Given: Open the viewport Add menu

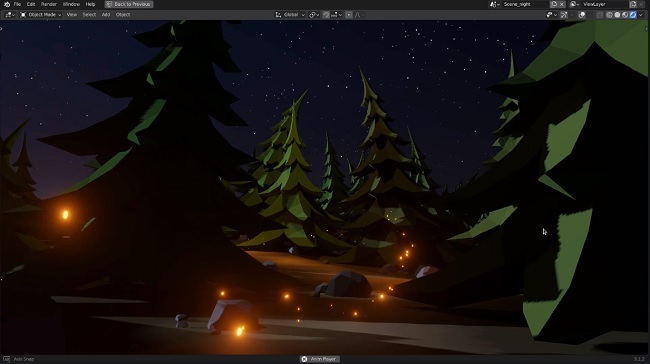Looking at the screenshot, I should pos(106,15).
